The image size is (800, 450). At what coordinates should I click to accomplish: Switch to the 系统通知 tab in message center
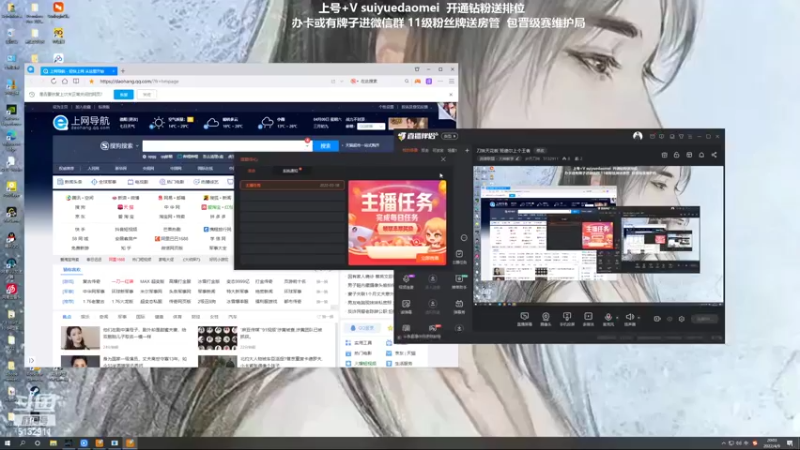click(x=291, y=170)
